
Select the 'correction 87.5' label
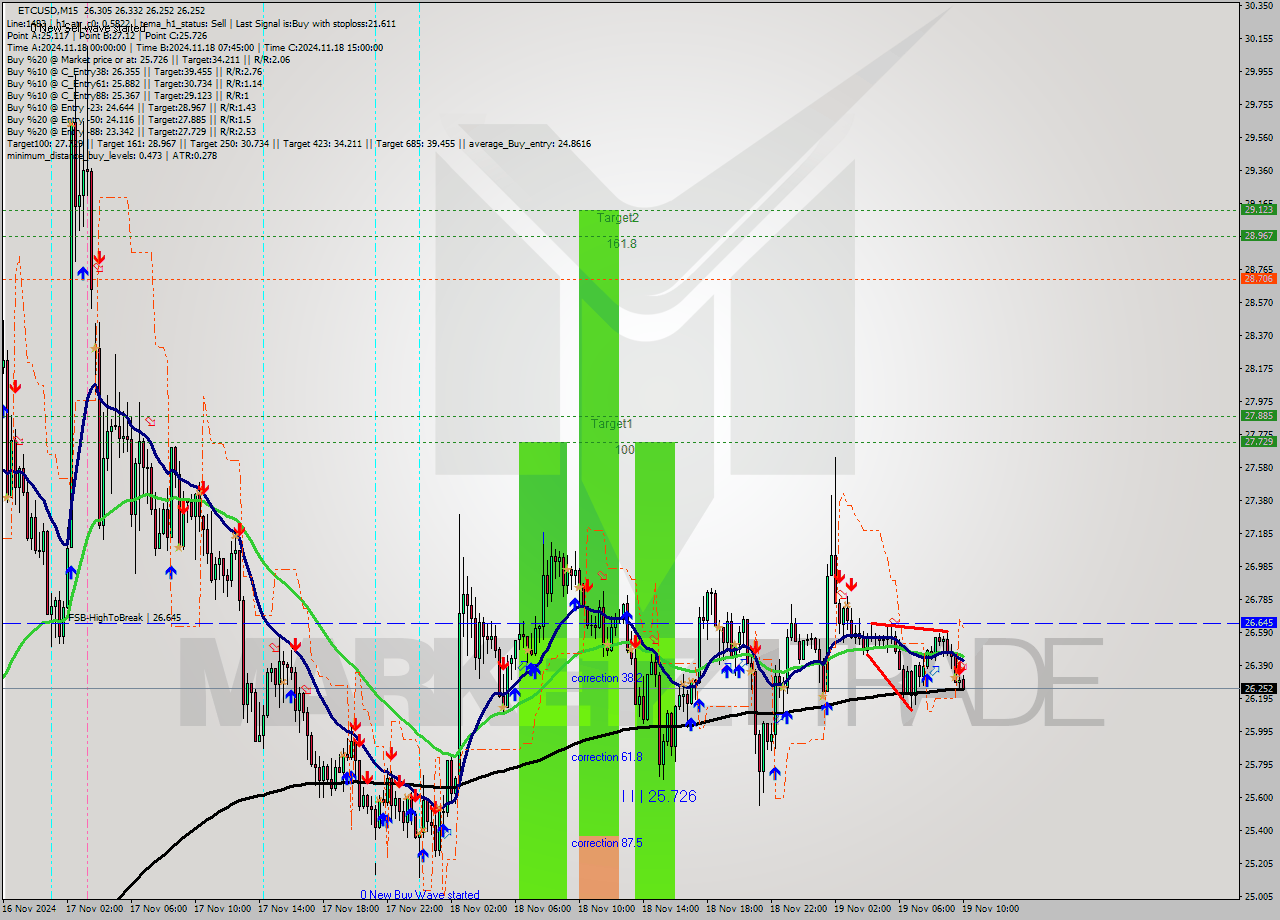click(x=606, y=843)
